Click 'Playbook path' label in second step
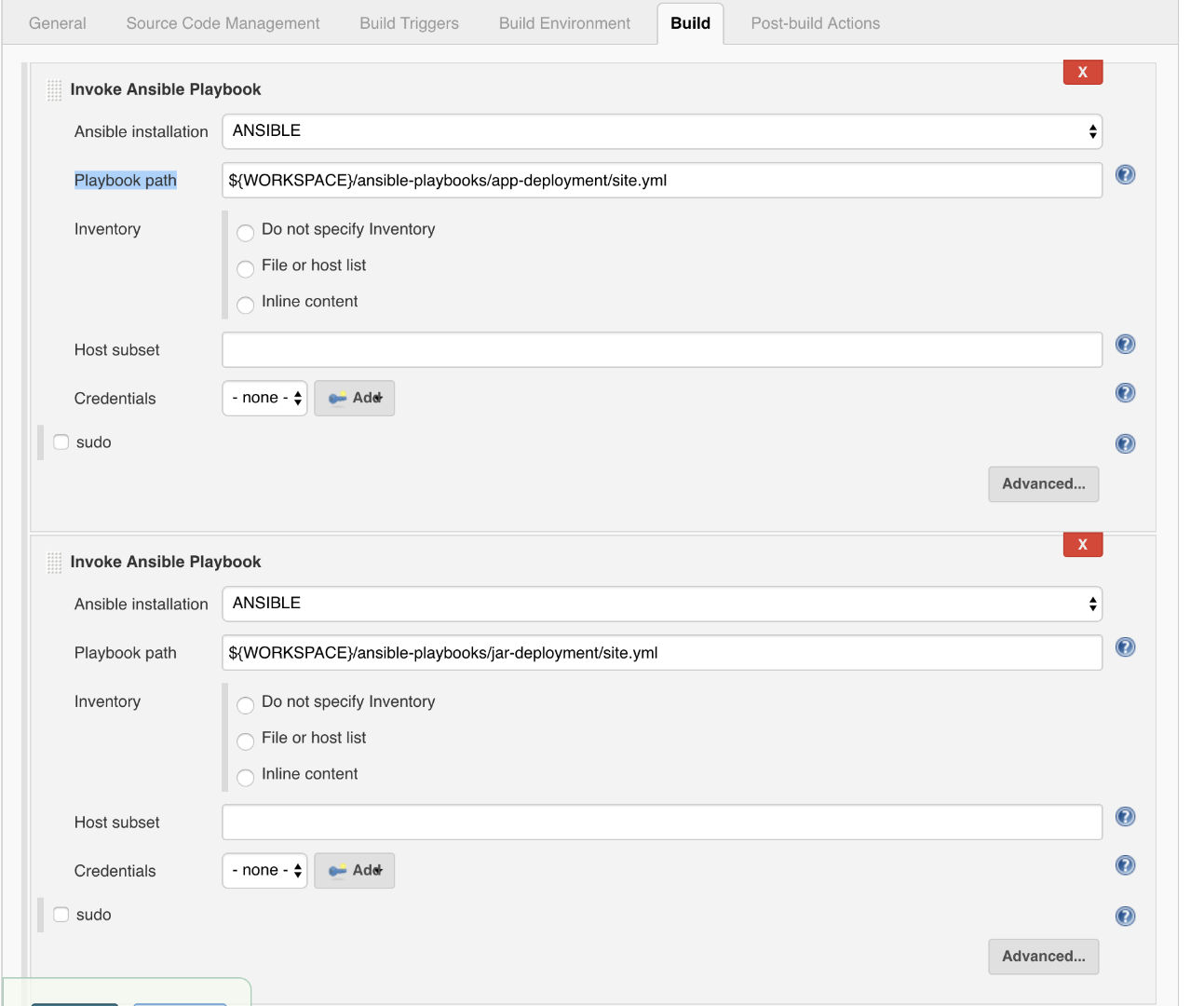Viewport: 1204px width, 1006px height. (126, 653)
